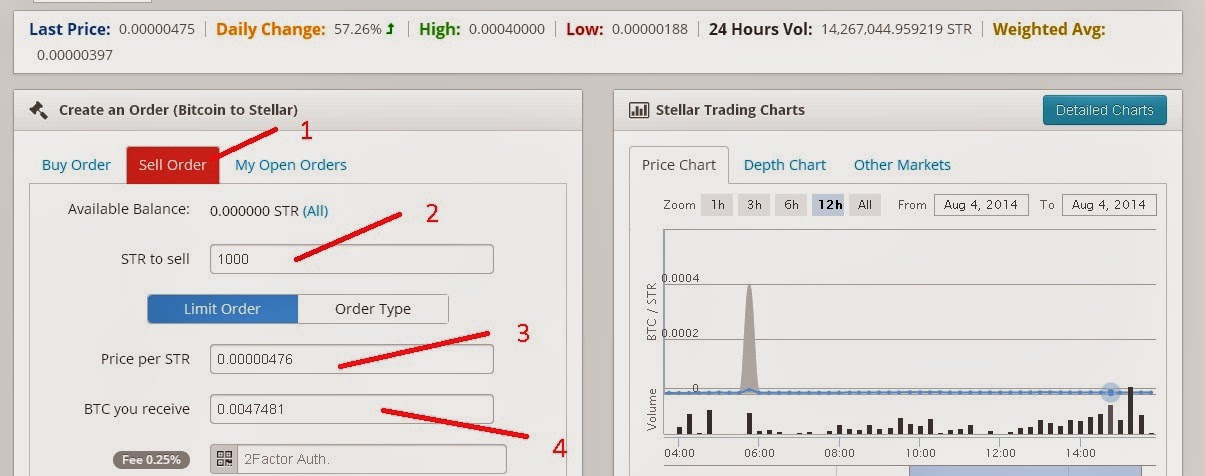This screenshot has height=476, width=1205.
Task: Switch to the Buy Order tab
Action: coord(76,165)
